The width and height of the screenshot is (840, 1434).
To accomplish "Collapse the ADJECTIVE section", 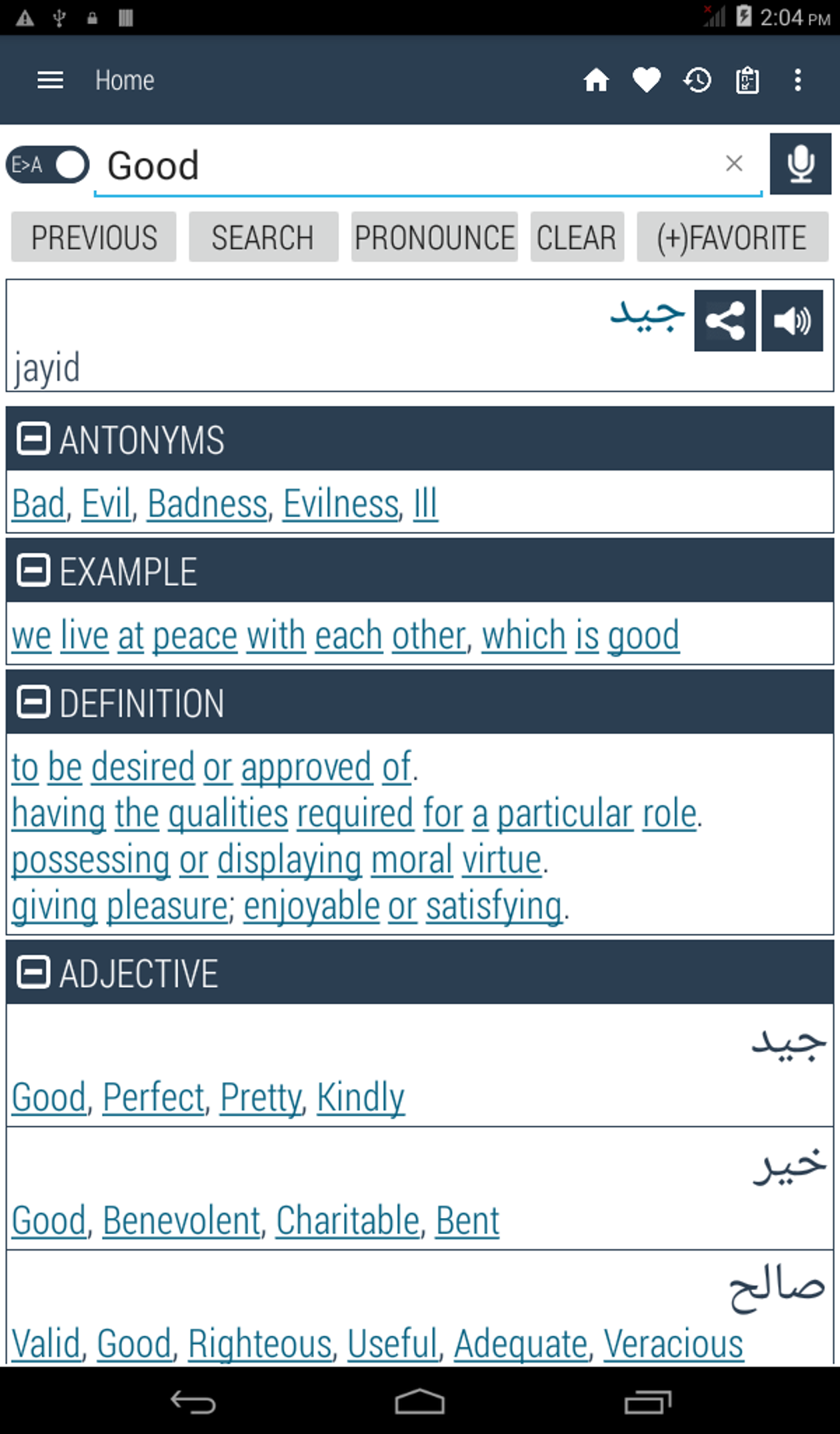I will pyautogui.click(x=33, y=972).
